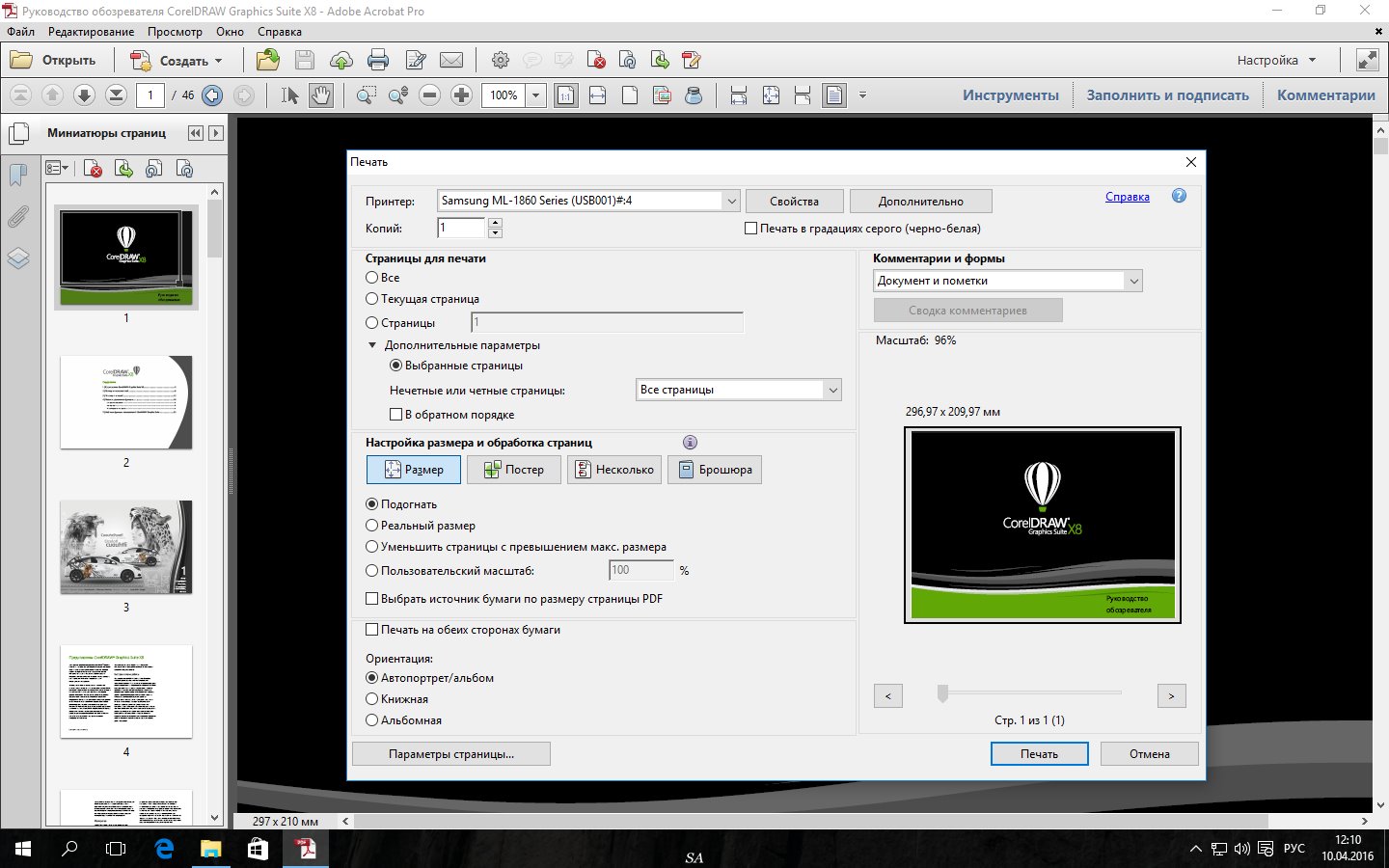Image resolution: width=1389 pixels, height=868 pixels.
Task: Open the 'Просмотр' menu
Action: (175, 31)
